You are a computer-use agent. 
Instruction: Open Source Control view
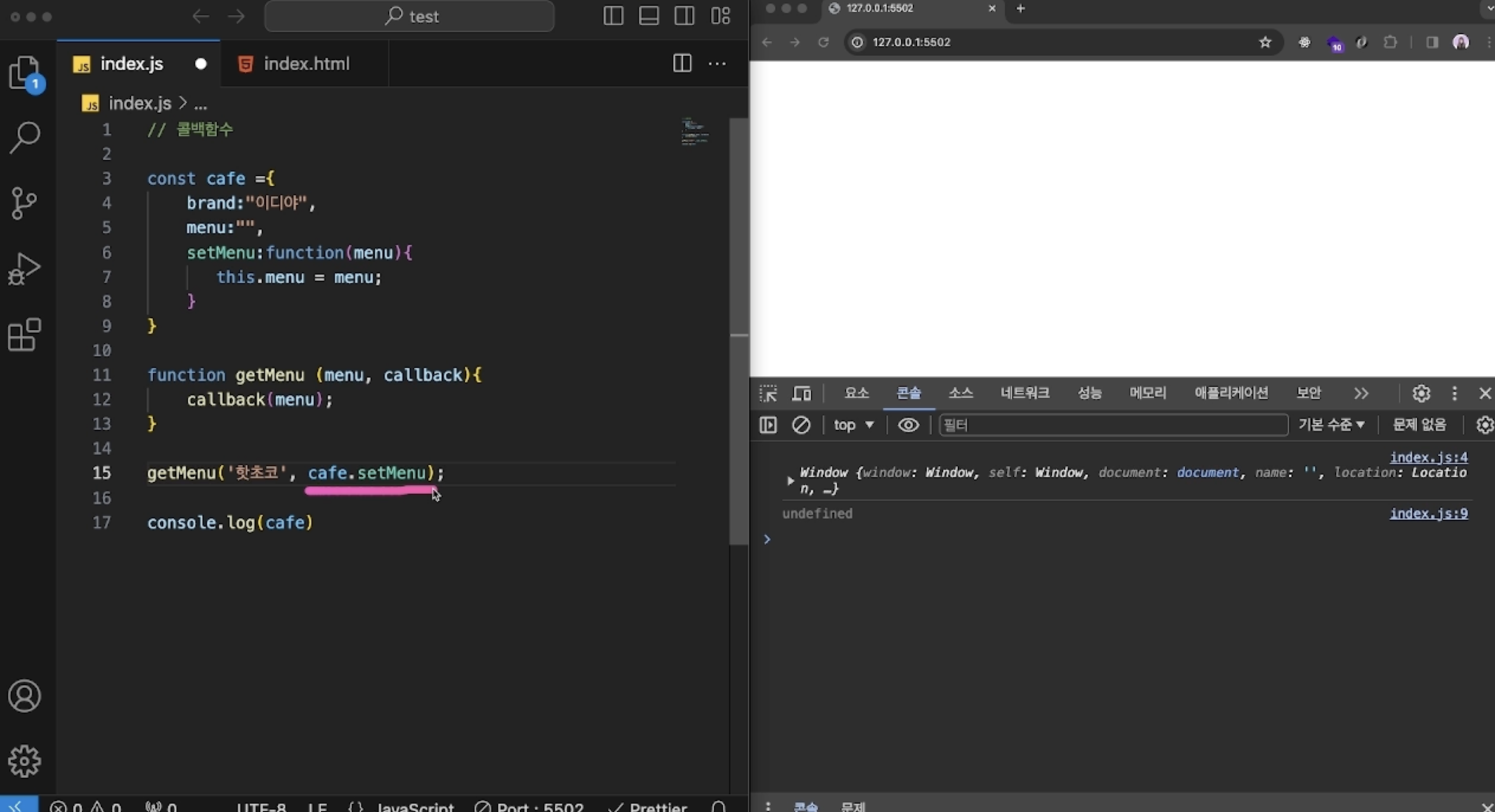tap(24, 204)
